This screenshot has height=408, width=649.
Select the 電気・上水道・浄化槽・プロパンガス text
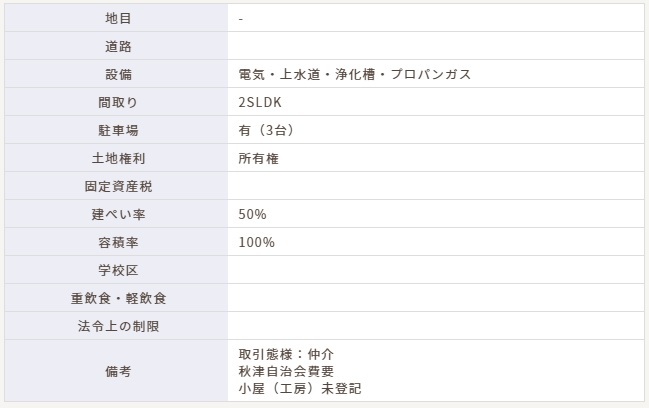[x=355, y=74]
